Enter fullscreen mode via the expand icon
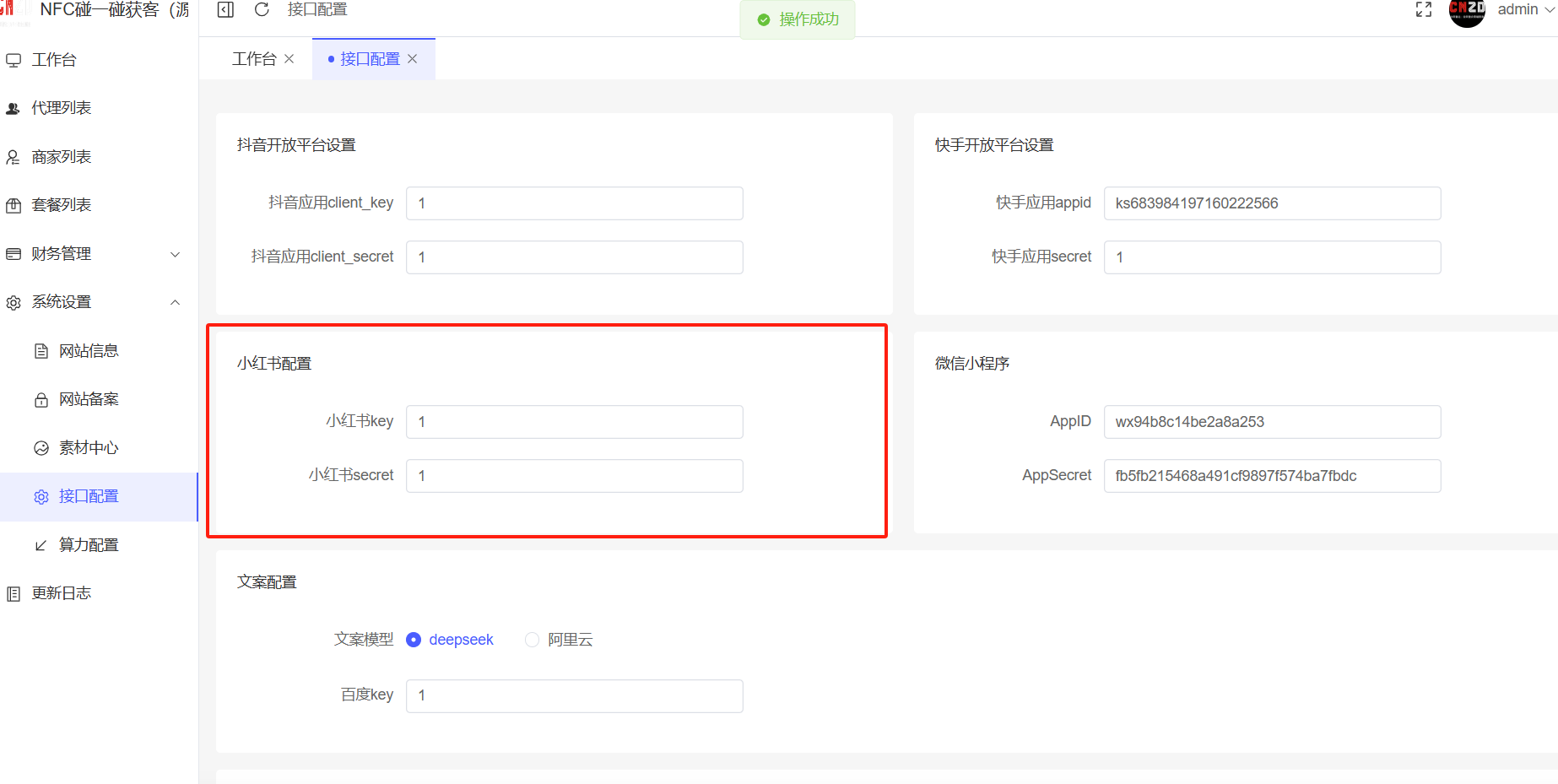This screenshot has height=784, width=1558. (x=1424, y=10)
